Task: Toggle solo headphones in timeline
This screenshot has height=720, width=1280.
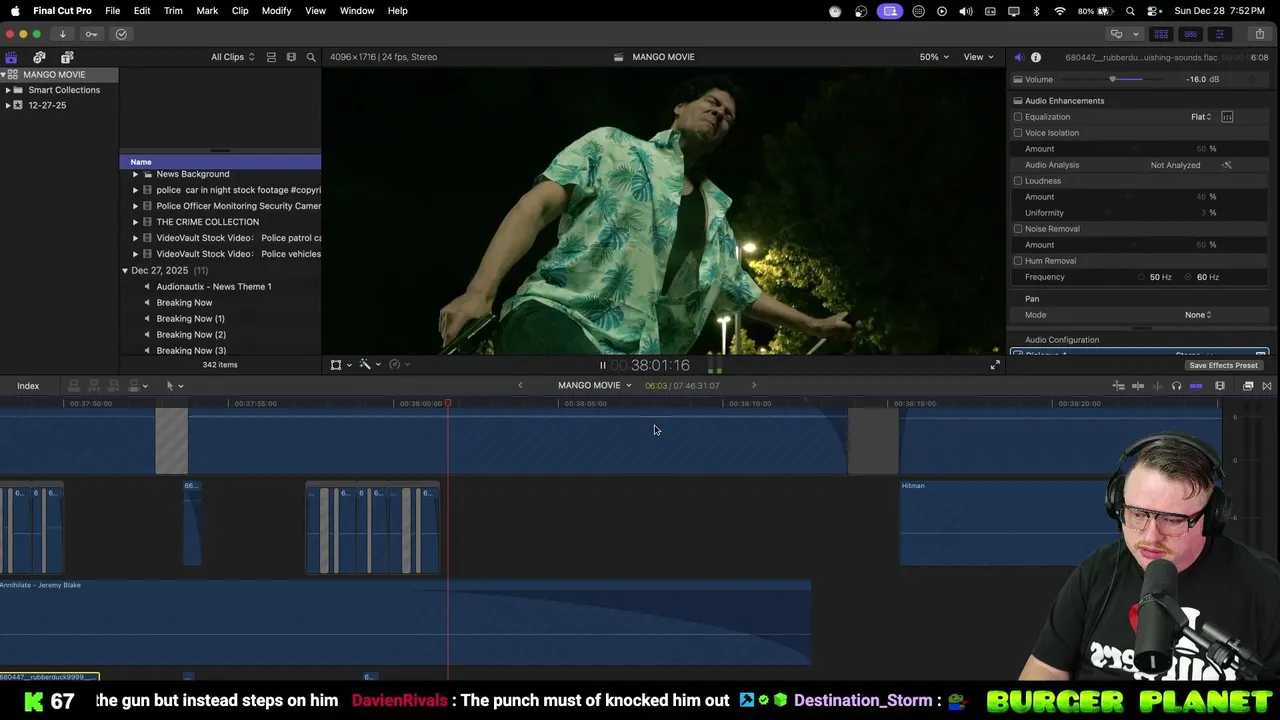Action: pos(1176,386)
